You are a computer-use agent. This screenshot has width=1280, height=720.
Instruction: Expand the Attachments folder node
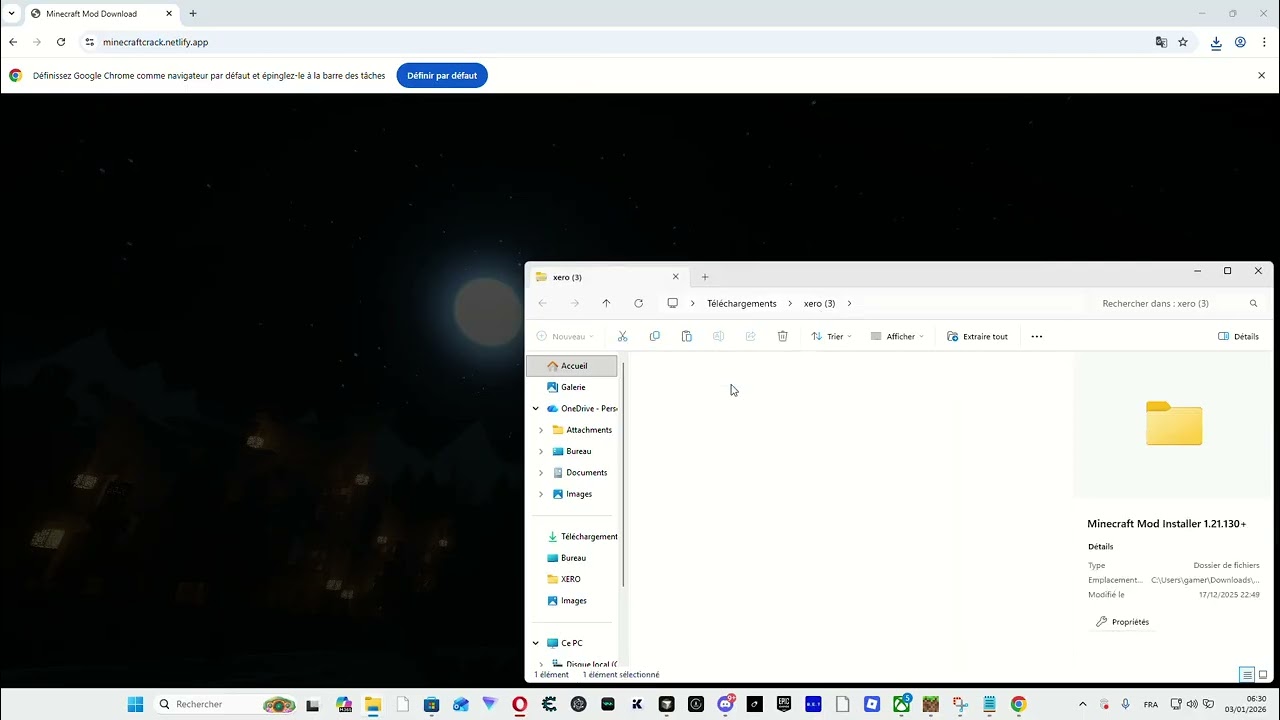[x=541, y=430]
